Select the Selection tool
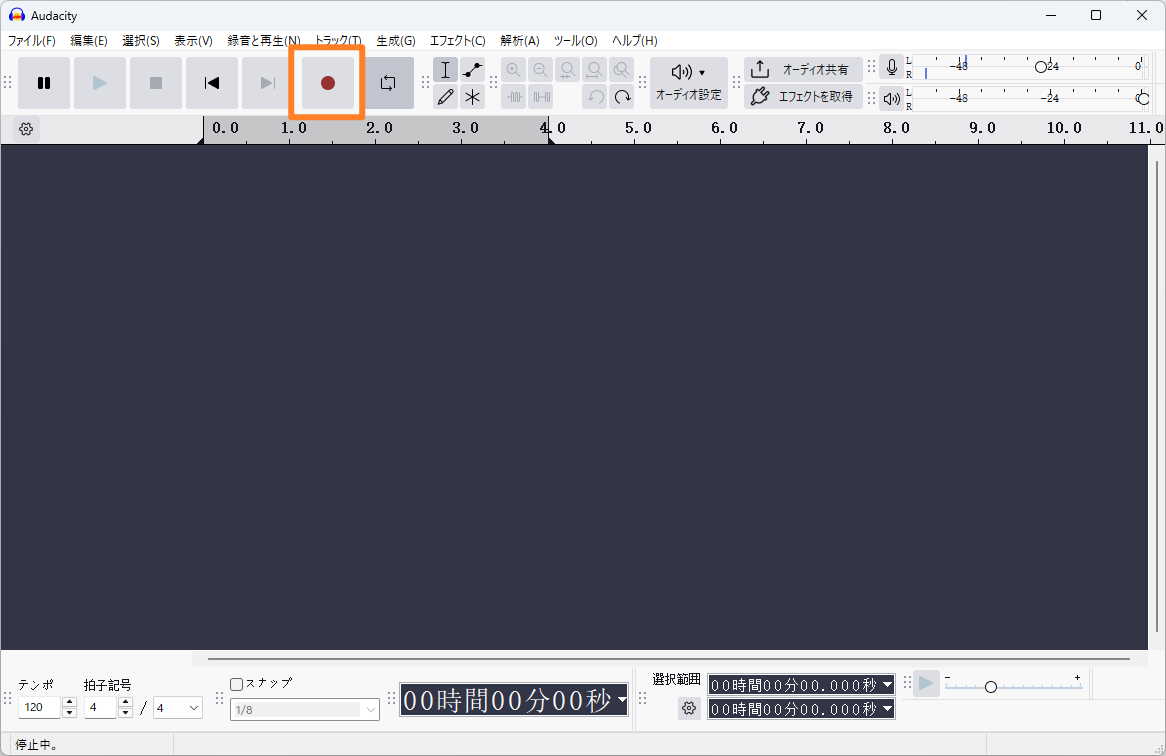This screenshot has width=1166, height=756. pyautogui.click(x=445, y=69)
